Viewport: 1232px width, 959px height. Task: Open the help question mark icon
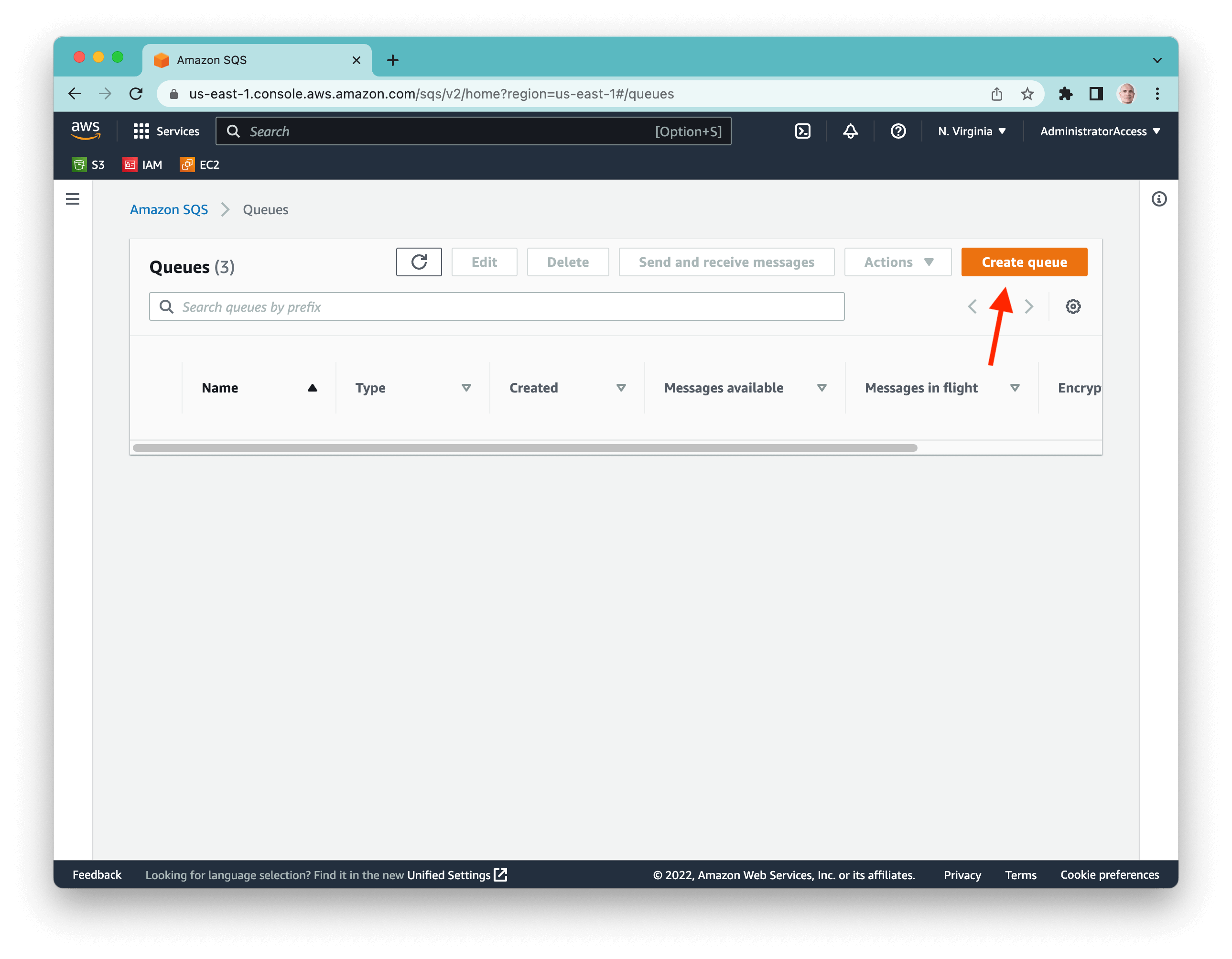click(897, 131)
